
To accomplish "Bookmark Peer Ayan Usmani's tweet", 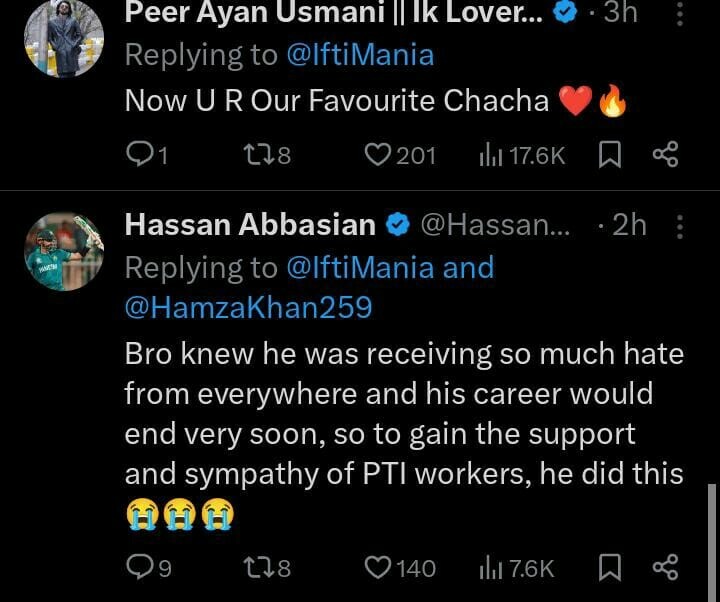I will pos(609,154).
